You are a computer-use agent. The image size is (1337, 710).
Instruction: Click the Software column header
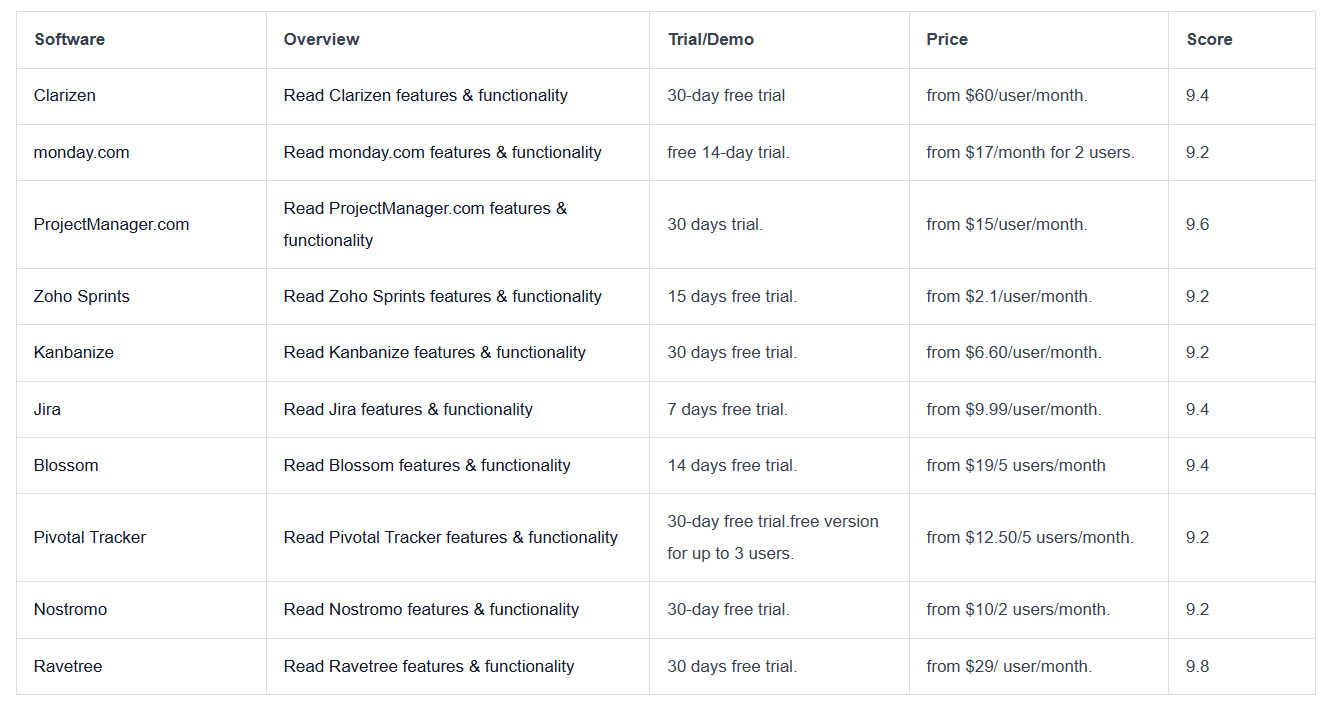pyautogui.click(x=69, y=40)
